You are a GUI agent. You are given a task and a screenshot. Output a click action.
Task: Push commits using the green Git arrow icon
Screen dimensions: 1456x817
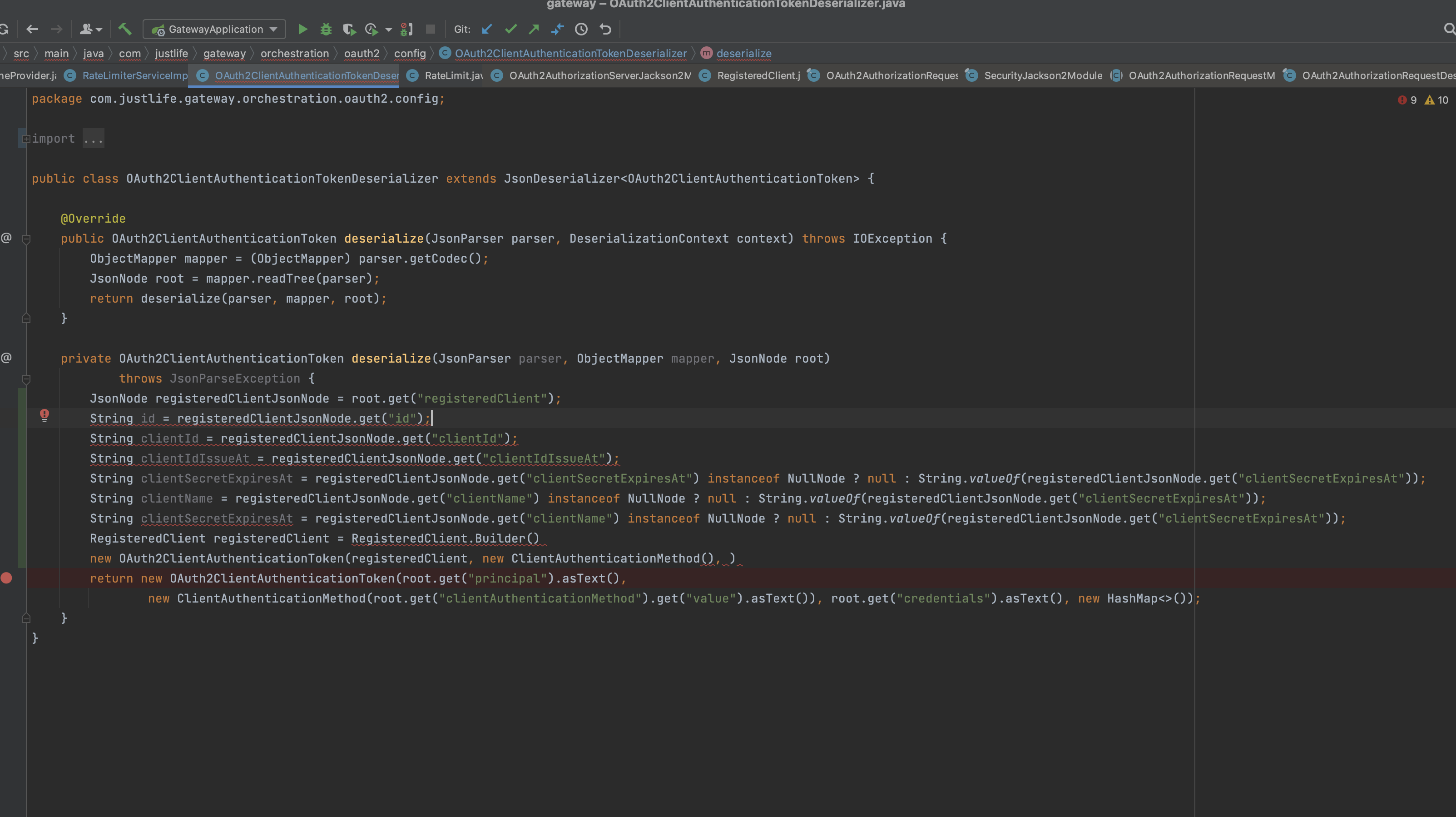(533, 29)
